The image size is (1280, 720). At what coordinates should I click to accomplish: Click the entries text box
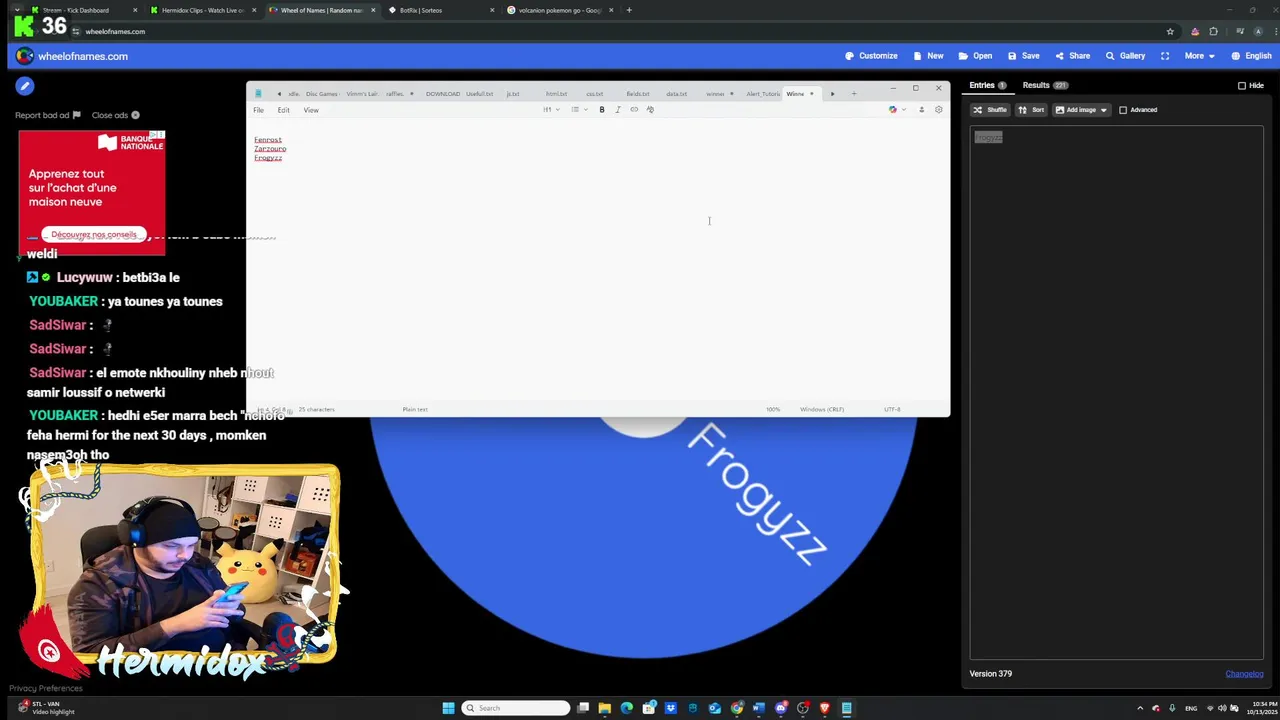pyautogui.click(x=1116, y=394)
